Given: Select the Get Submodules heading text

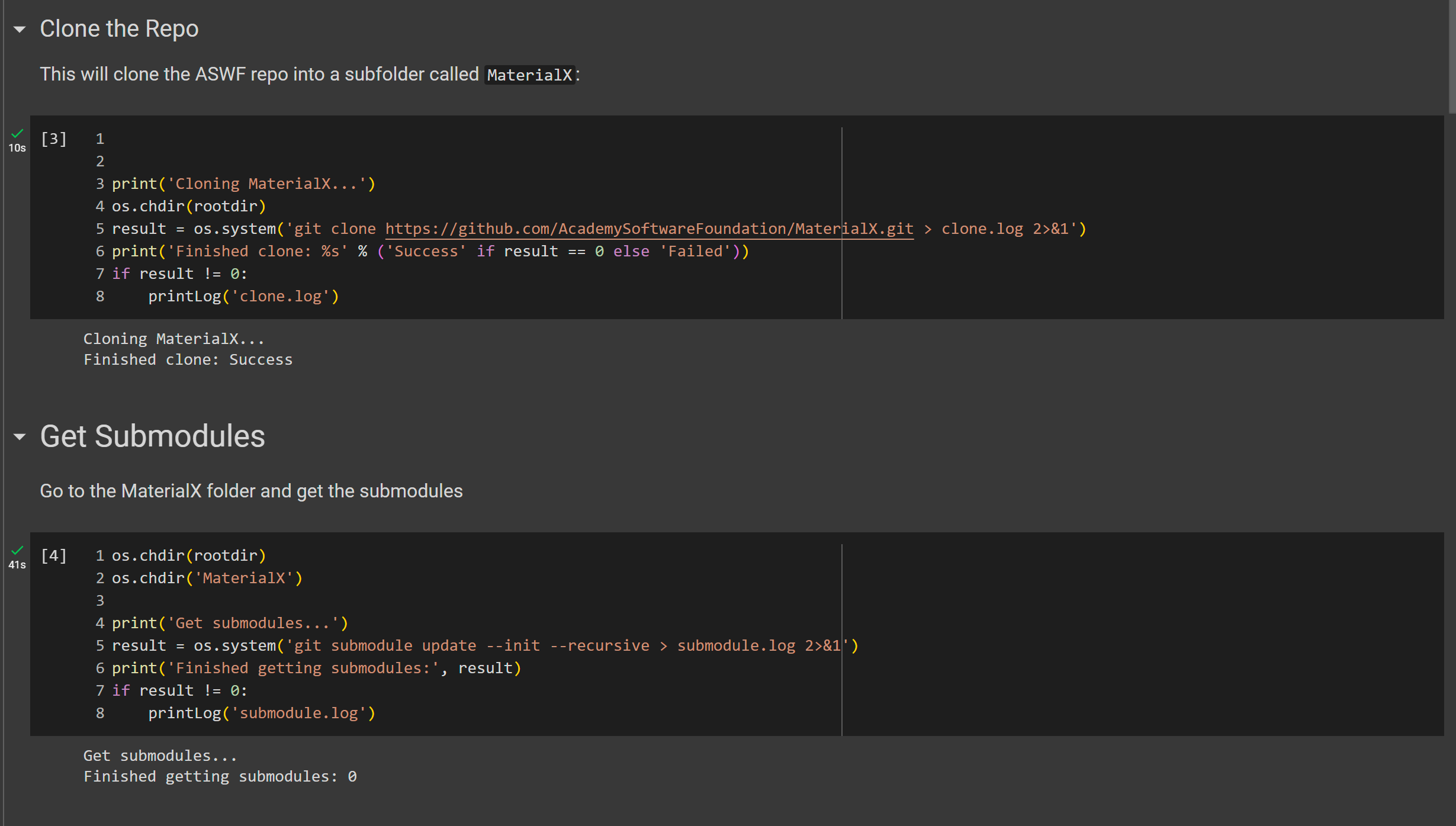Looking at the screenshot, I should (152, 437).
